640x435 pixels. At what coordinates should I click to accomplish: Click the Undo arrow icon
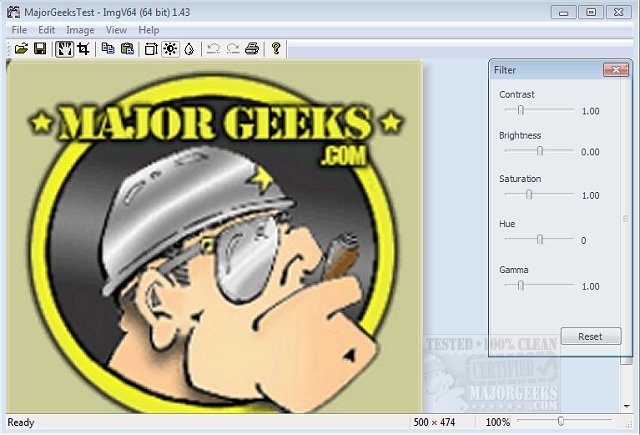213,49
